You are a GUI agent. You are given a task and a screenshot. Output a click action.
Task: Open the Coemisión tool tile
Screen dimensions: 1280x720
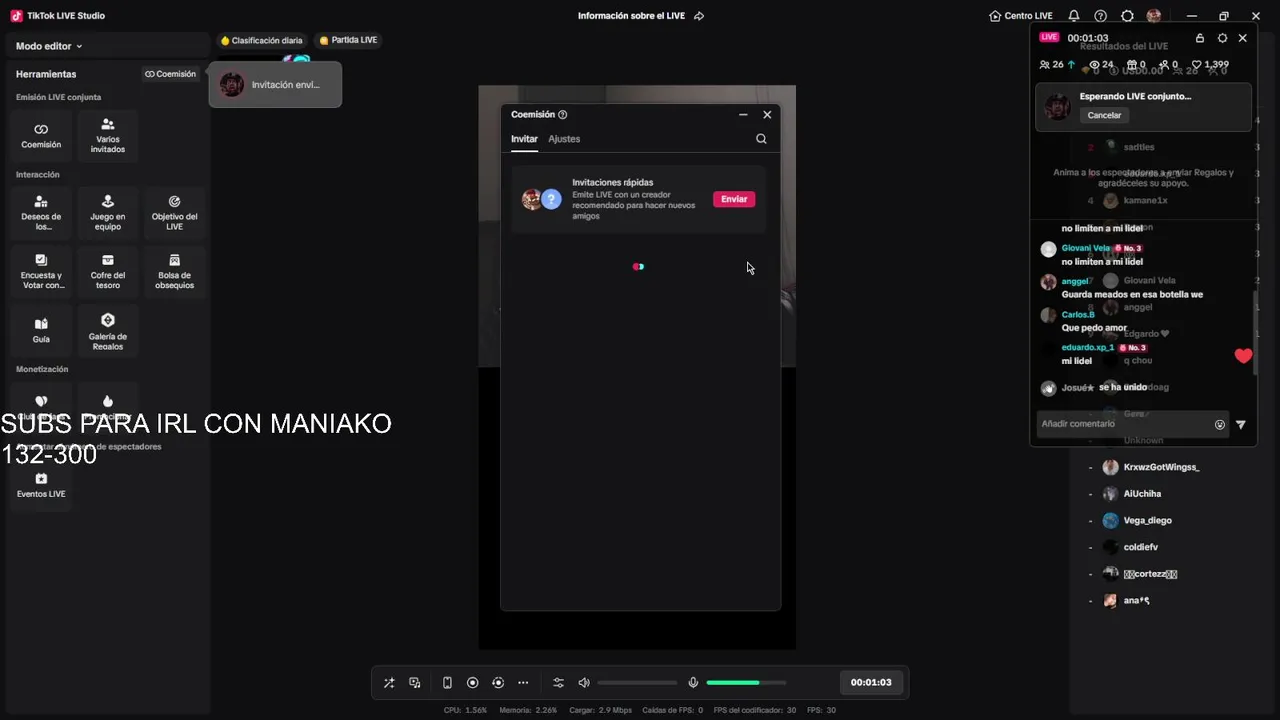click(41, 136)
